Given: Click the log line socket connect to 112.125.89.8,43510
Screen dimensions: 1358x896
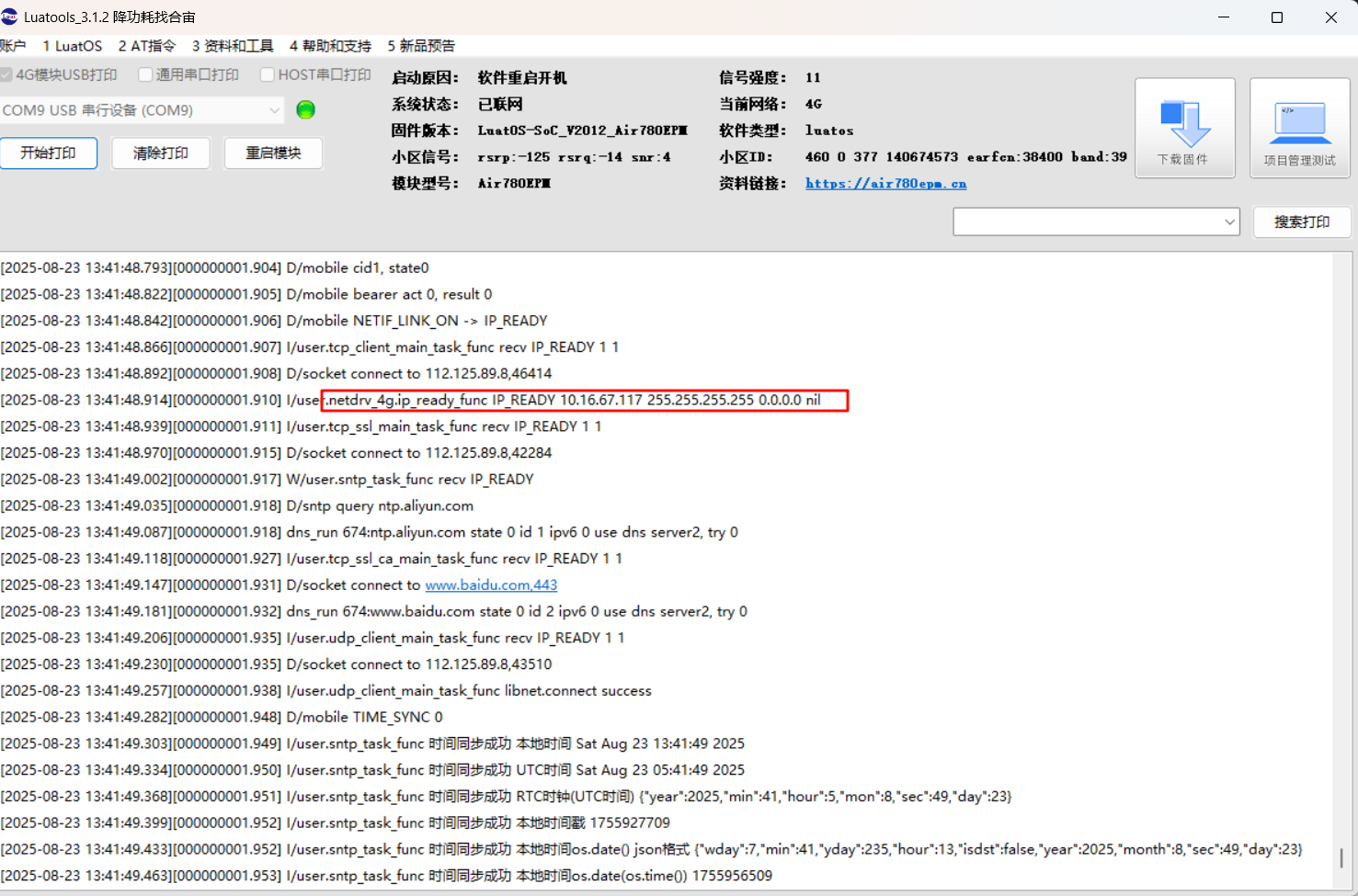Looking at the screenshot, I should point(276,663).
